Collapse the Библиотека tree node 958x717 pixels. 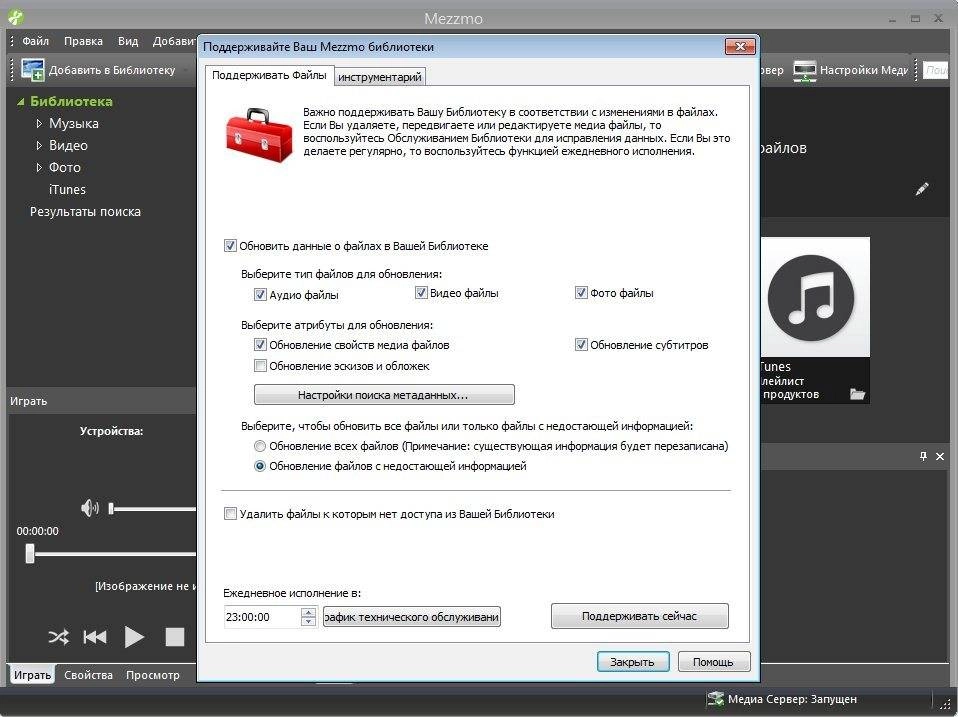coord(21,102)
